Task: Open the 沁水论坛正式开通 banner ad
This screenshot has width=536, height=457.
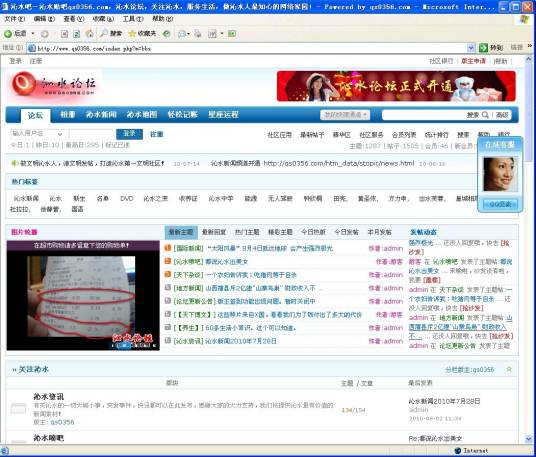Action: [x=396, y=86]
